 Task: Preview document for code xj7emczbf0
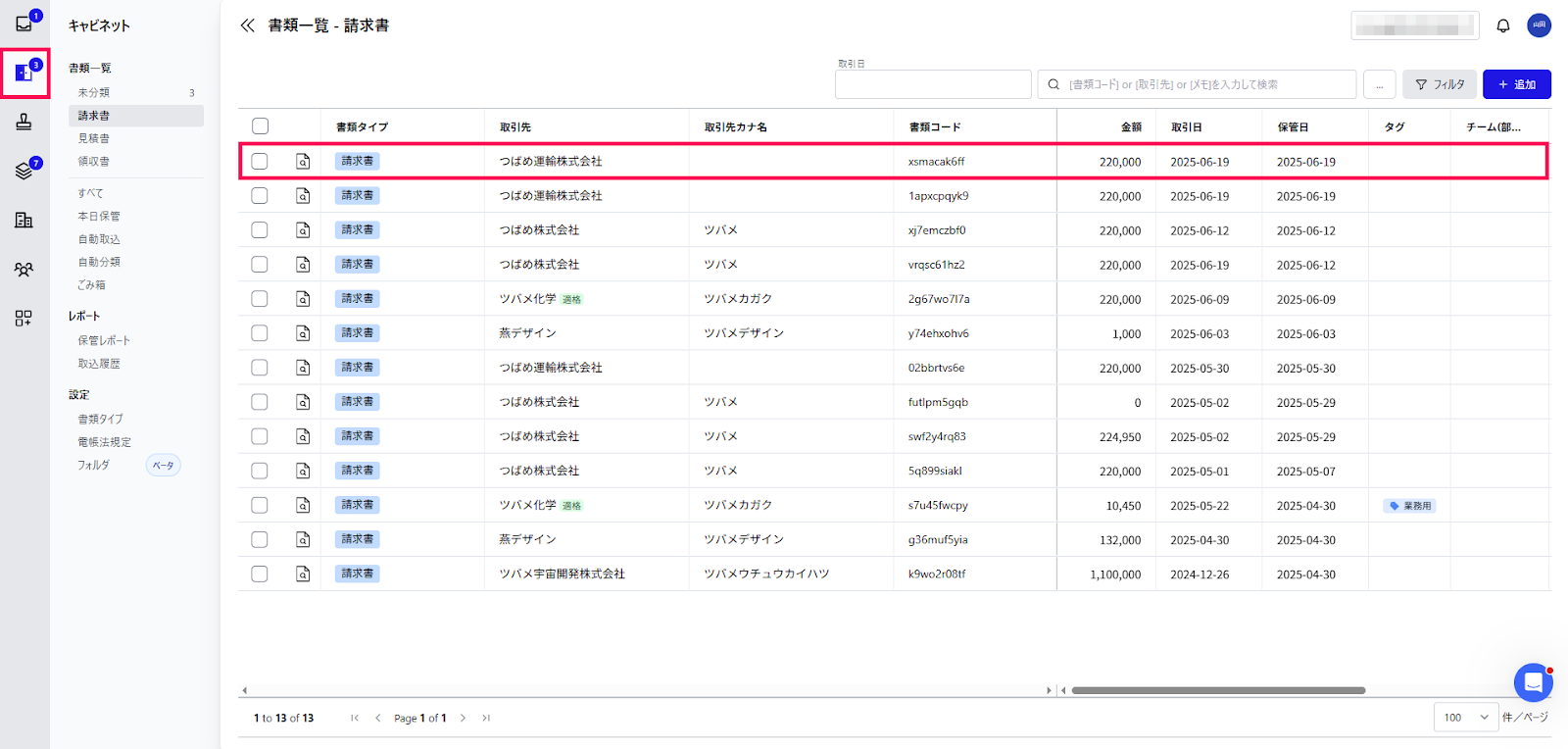coord(303,230)
